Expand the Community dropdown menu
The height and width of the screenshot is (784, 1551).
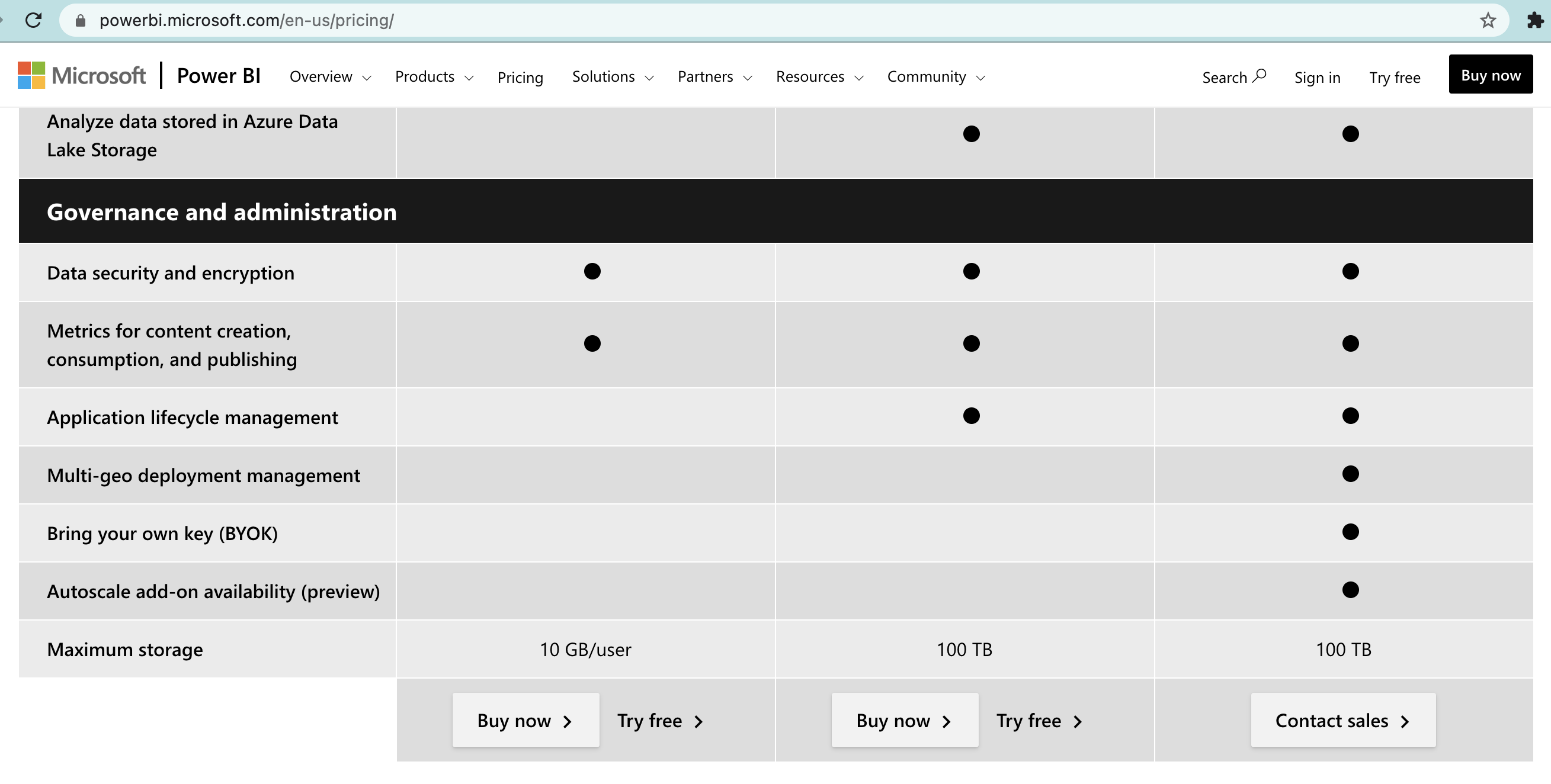tap(935, 77)
